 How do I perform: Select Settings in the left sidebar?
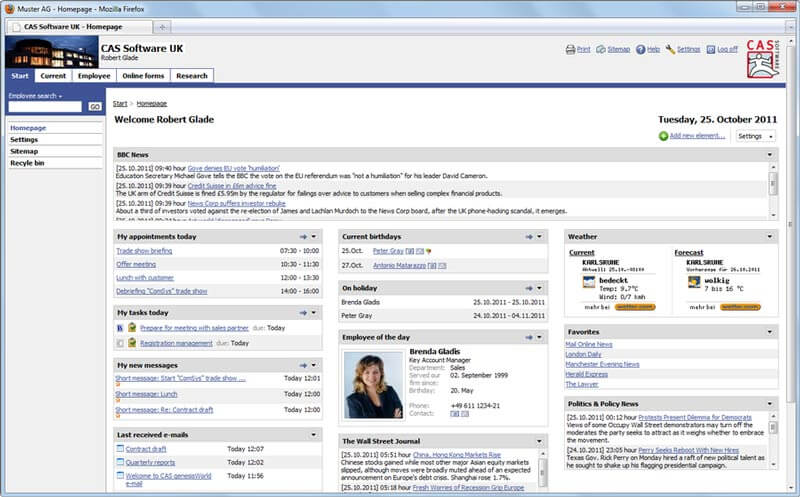tap(24, 139)
